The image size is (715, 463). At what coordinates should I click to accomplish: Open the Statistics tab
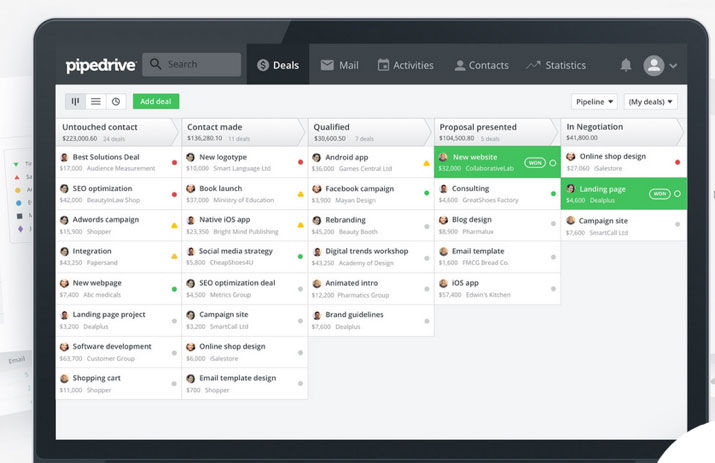(x=556, y=65)
